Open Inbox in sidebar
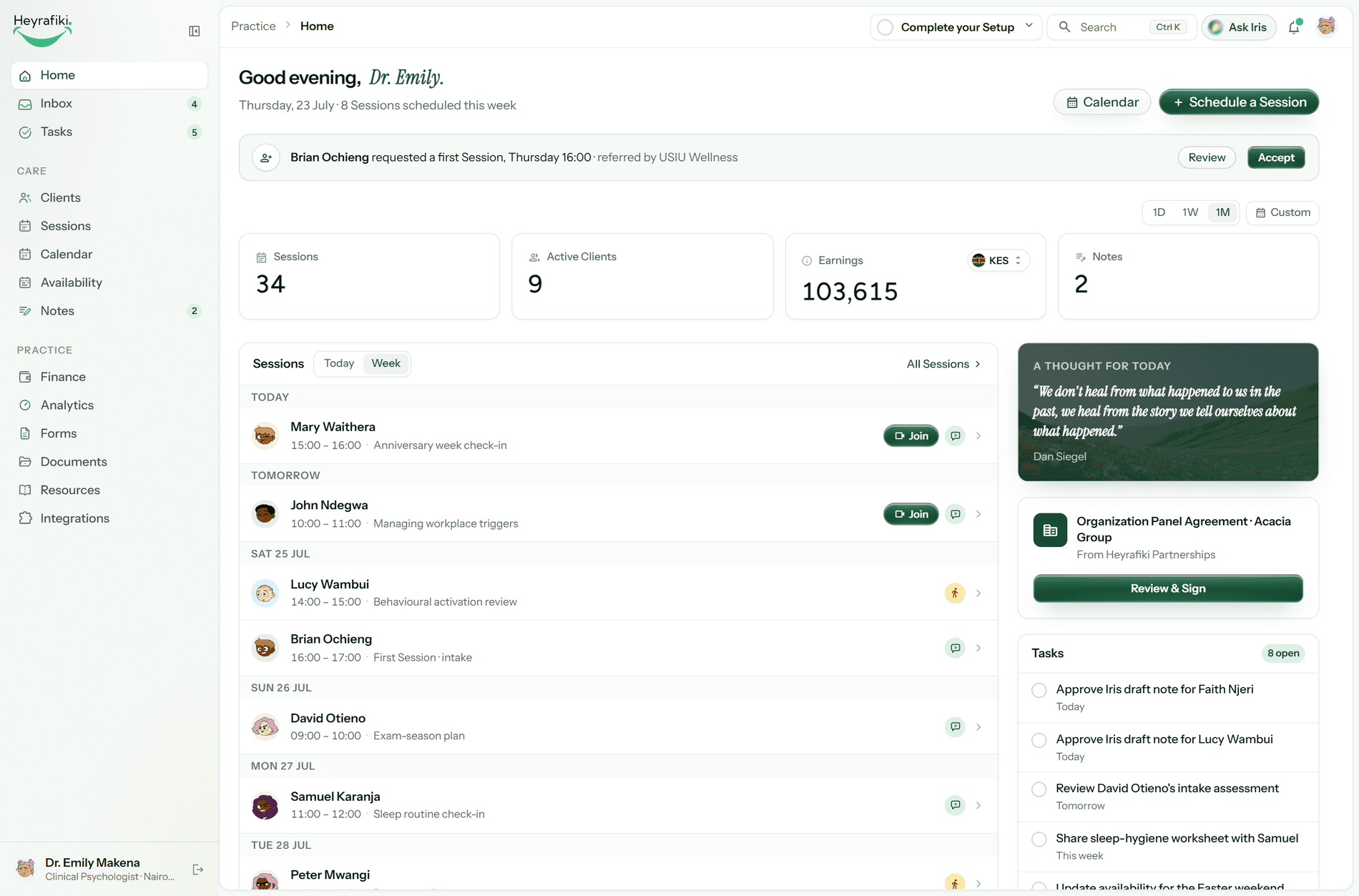This screenshot has height=896, width=1359. click(109, 104)
